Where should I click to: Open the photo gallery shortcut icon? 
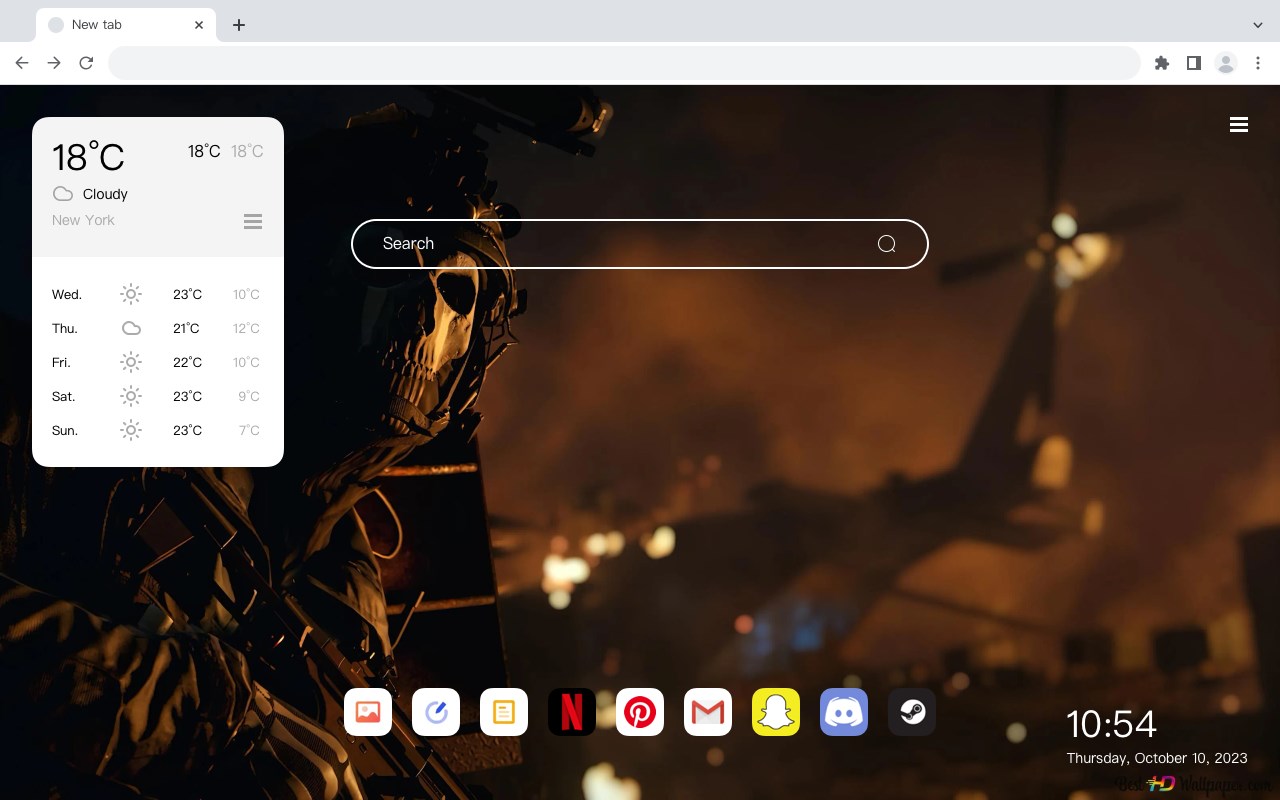pos(368,712)
